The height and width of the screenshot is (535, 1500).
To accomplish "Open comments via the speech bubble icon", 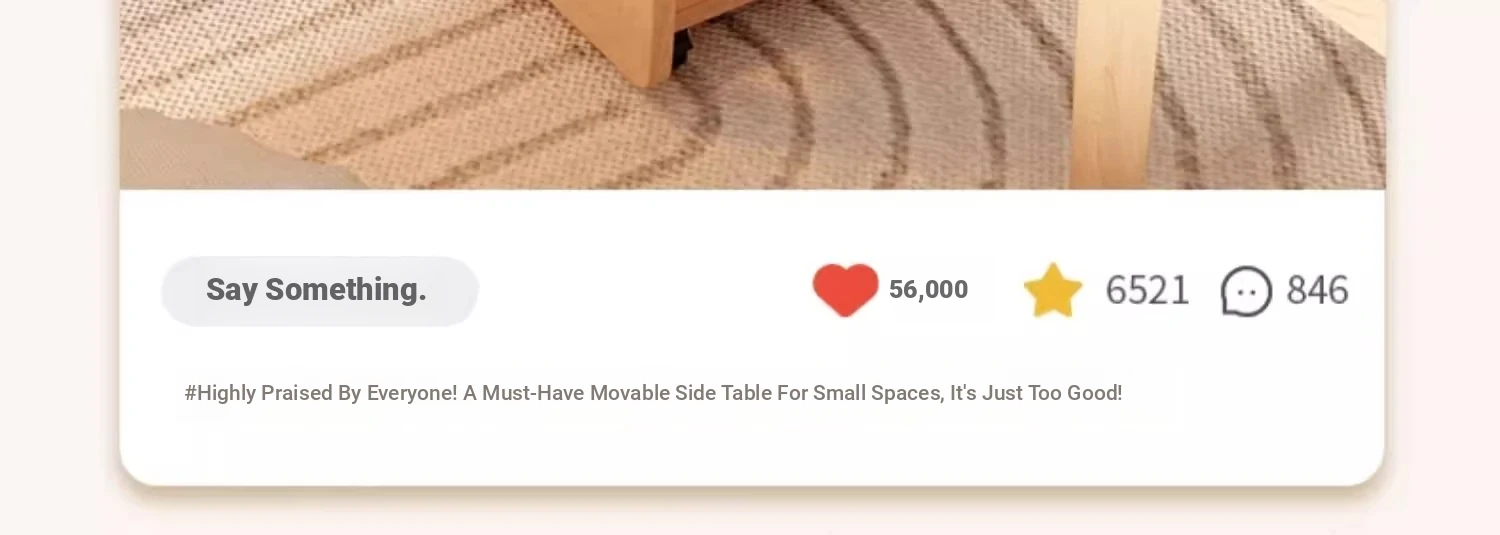I will coord(1246,291).
